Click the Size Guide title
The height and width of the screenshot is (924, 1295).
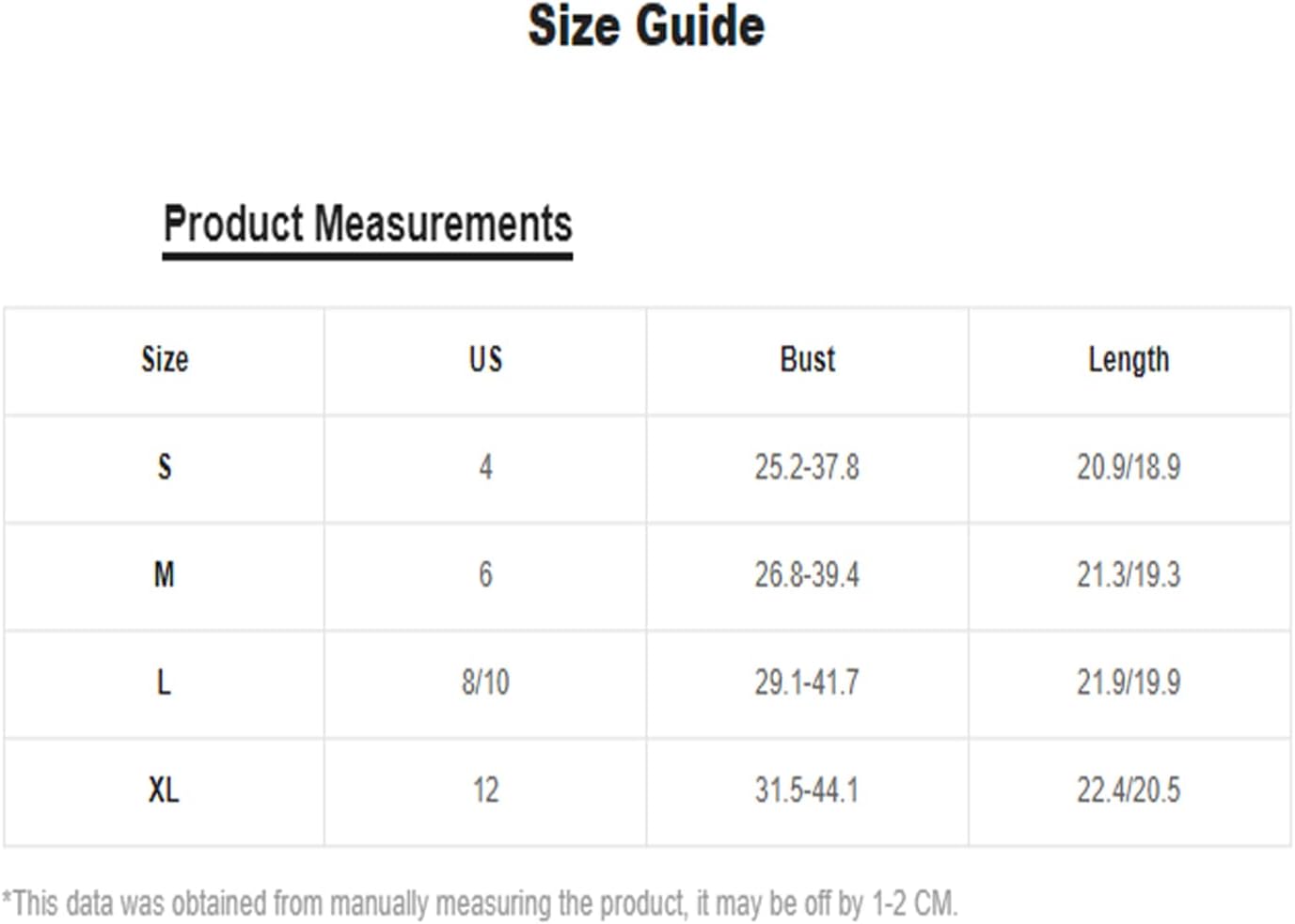coord(646,25)
